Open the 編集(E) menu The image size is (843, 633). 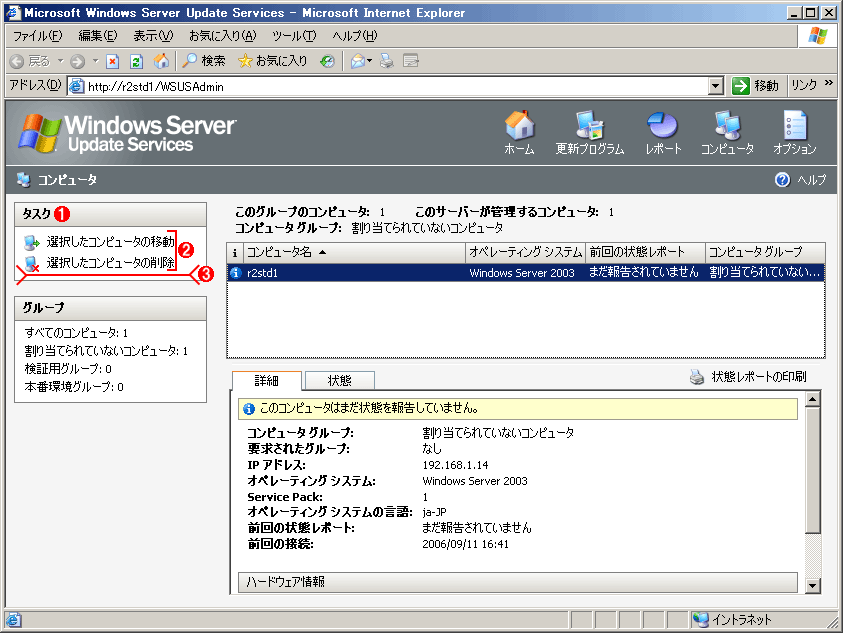98,36
